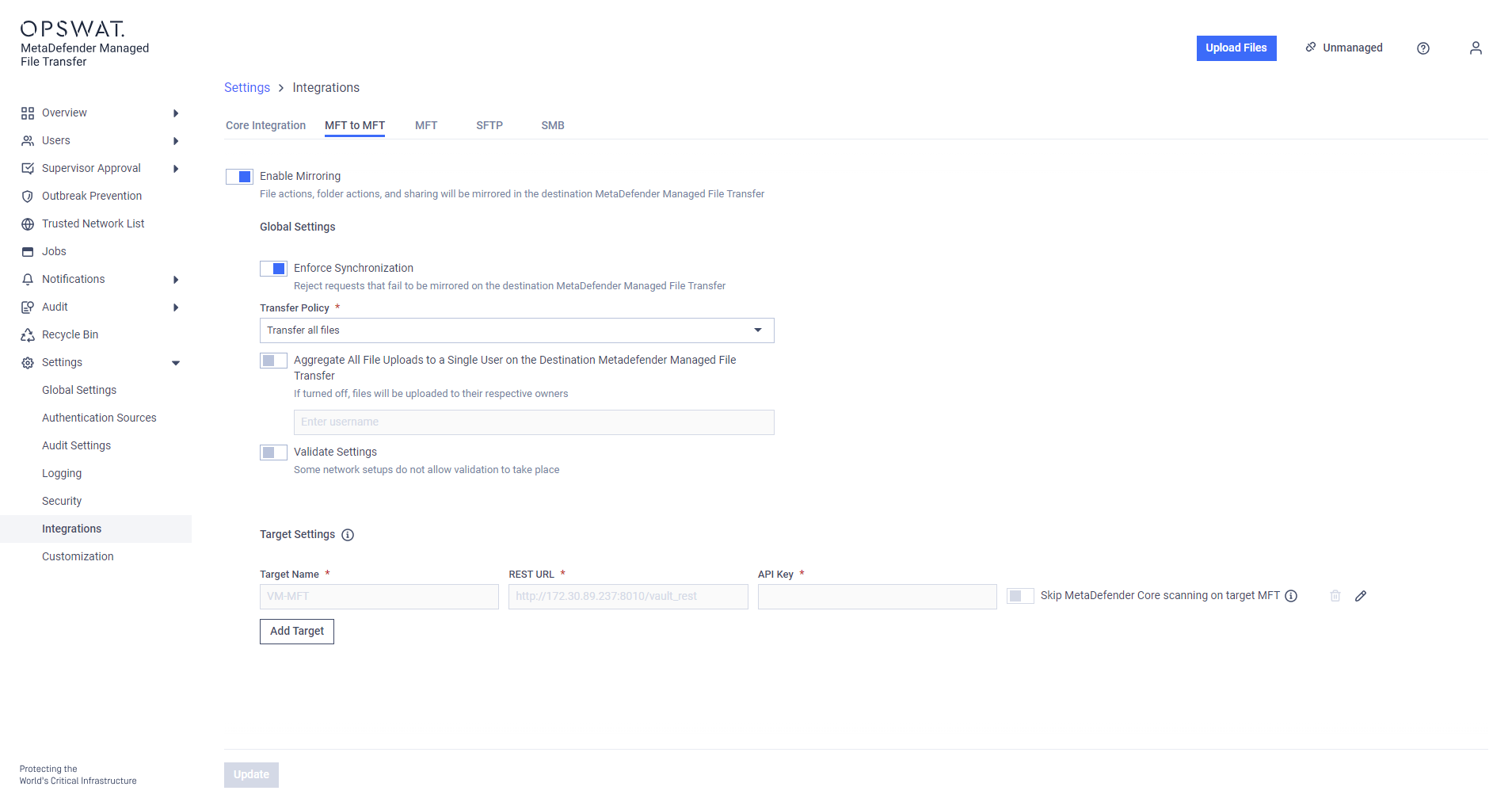Screen dimensions: 1512x802
Task: Expand the Supervisor Approval submenu arrow
Action: pyautogui.click(x=176, y=169)
